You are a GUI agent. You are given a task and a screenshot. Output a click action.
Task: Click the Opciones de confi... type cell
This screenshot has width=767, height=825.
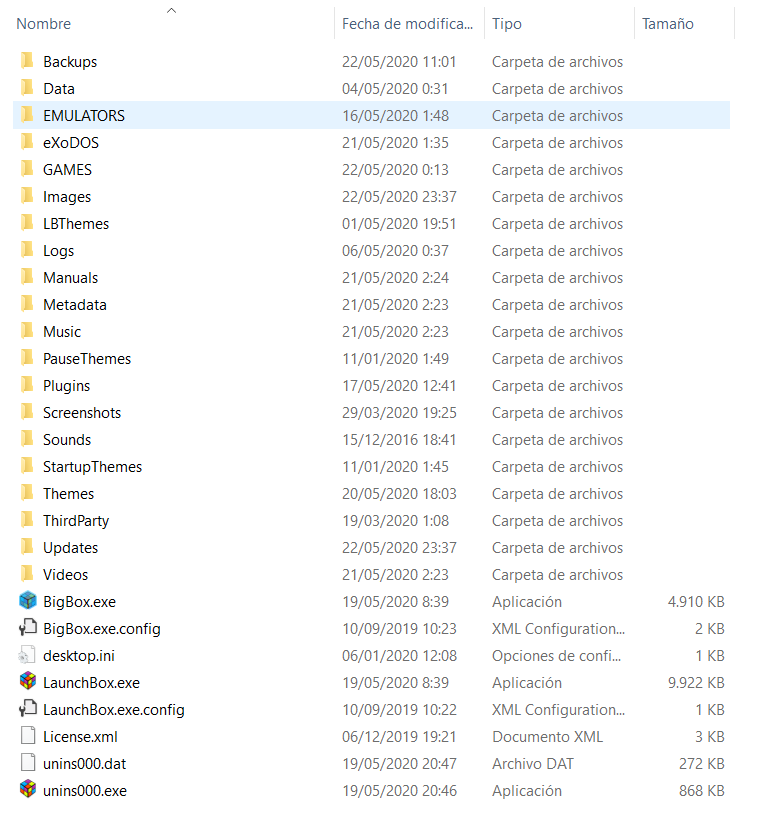point(557,656)
